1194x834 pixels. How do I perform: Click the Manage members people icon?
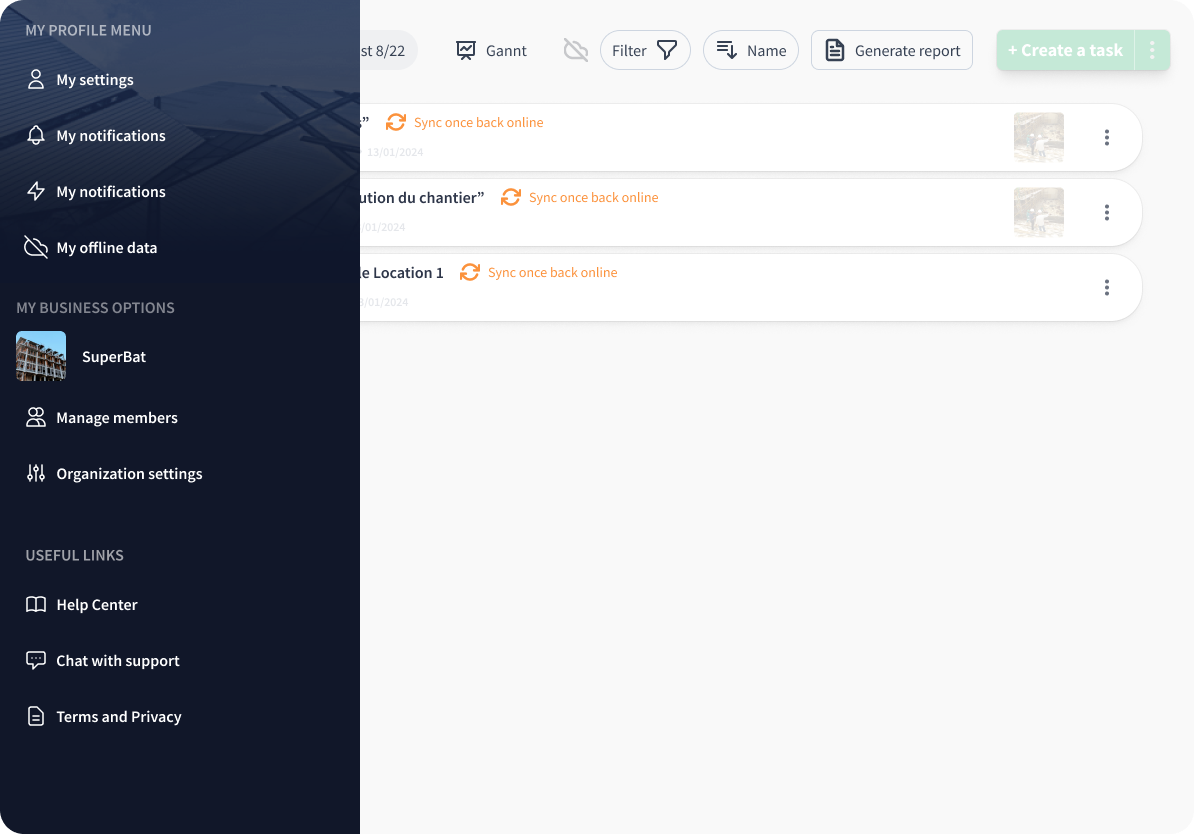tap(36, 418)
